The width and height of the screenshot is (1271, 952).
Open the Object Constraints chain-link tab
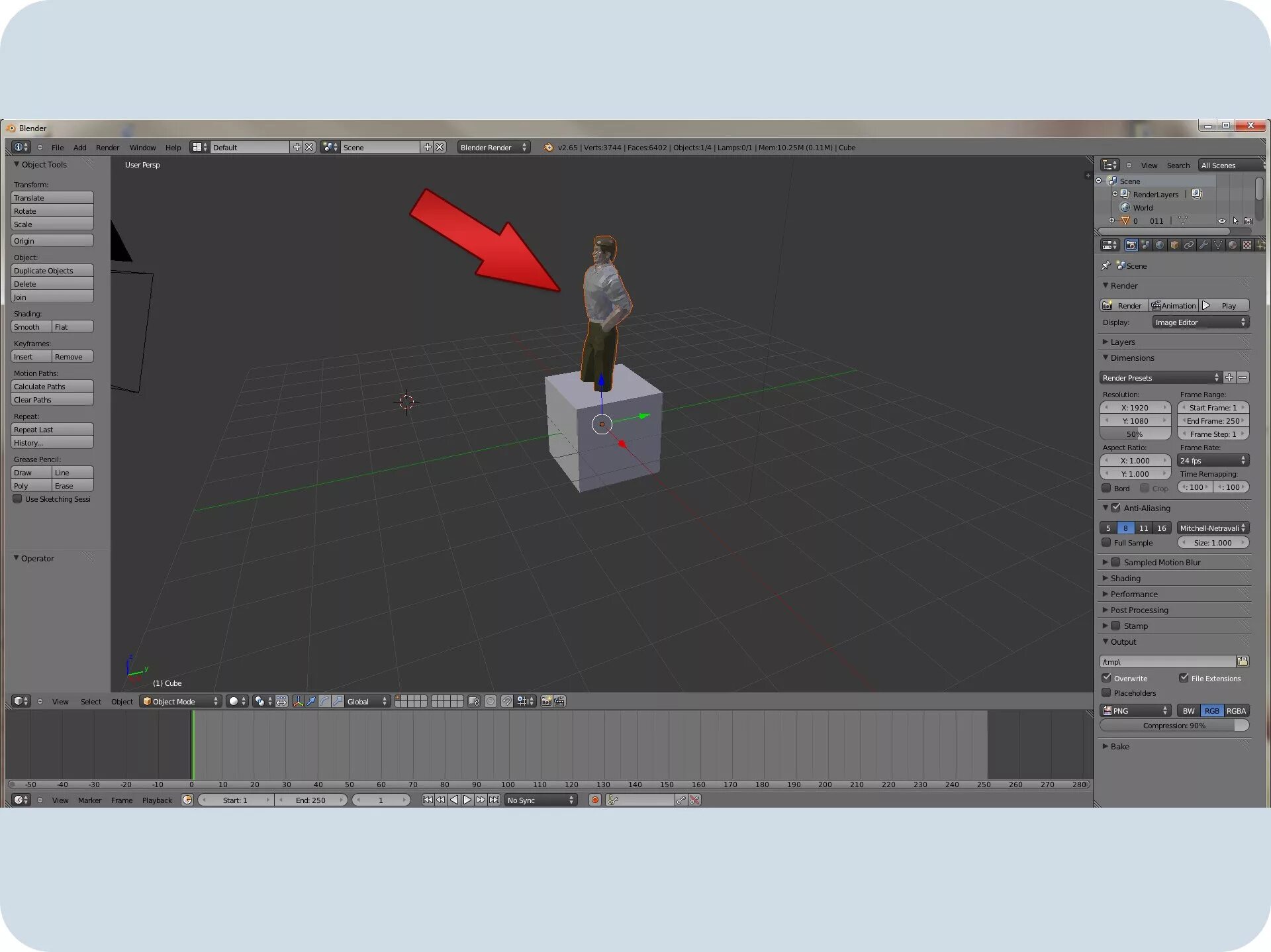[x=1189, y=245]
